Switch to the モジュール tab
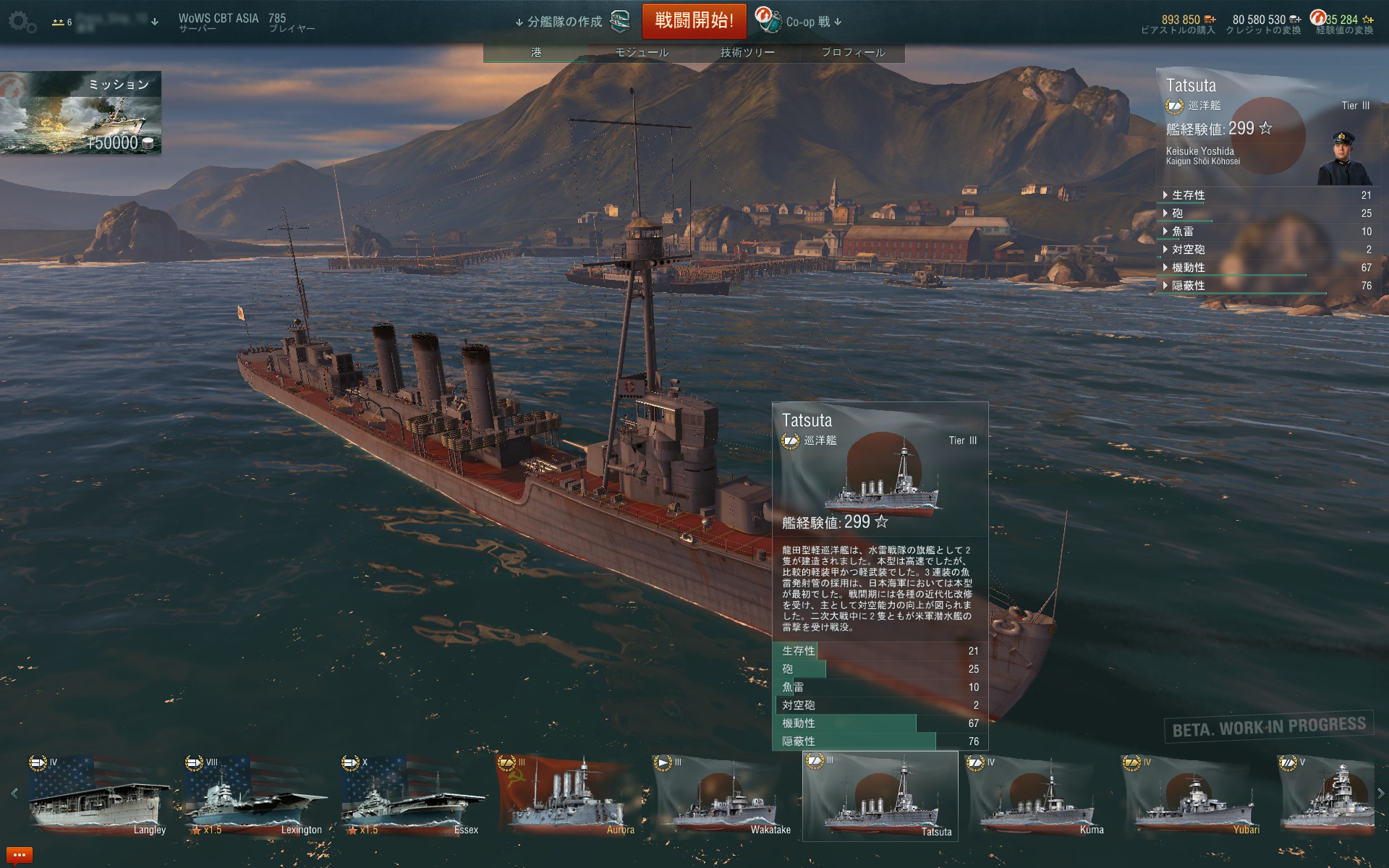Screen dimensions: 1389x868 click(642, 52)
